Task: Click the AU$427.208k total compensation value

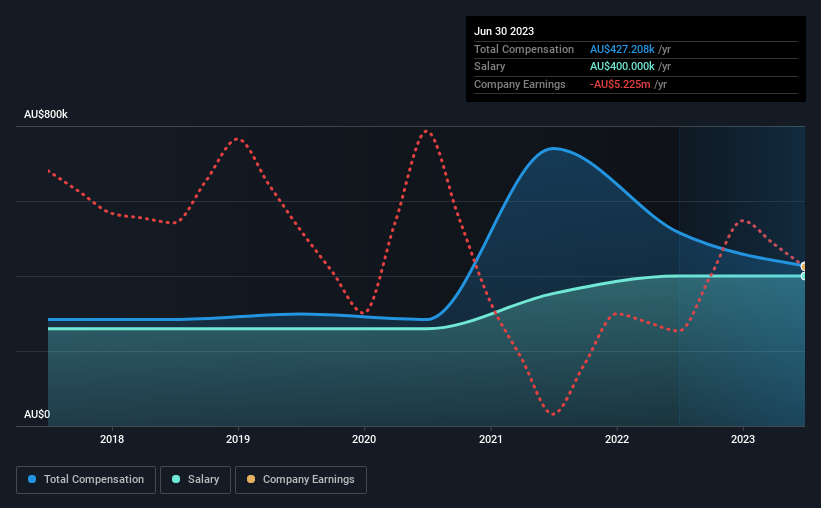Action: pyautogui.click(x=622, y=49)
